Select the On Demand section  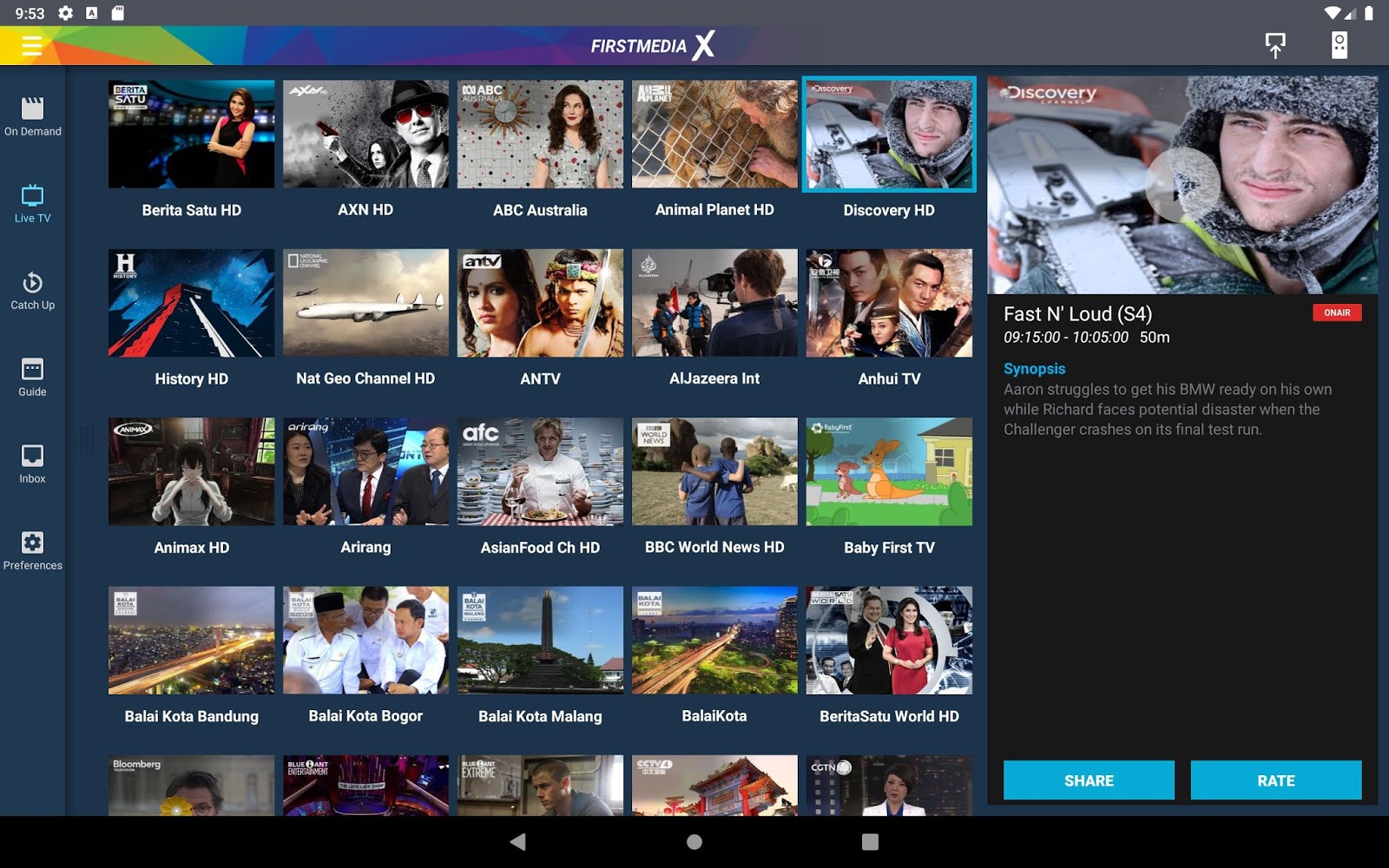click(32, 117)
